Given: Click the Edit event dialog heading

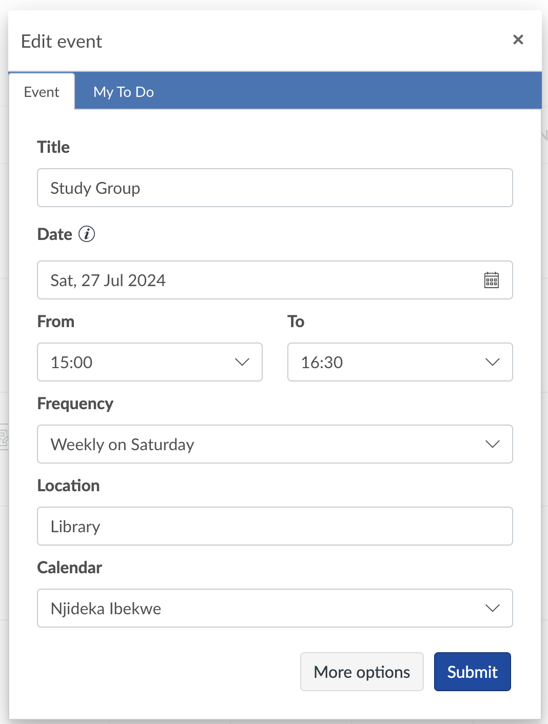Looking at the screenshot, I should pyautogui.click(x=61, y=42).
